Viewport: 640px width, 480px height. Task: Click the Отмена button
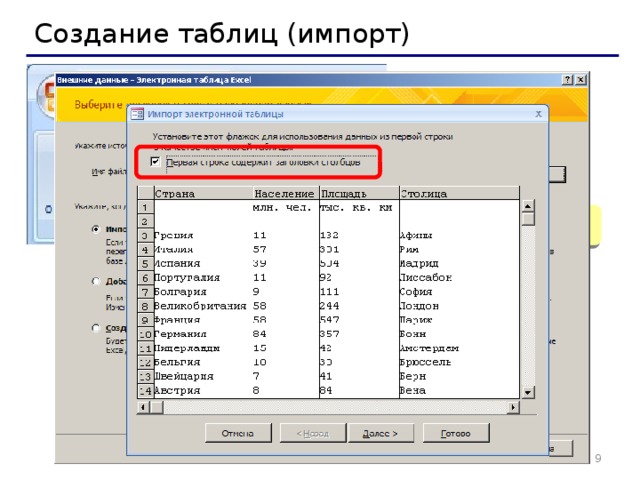238,433
